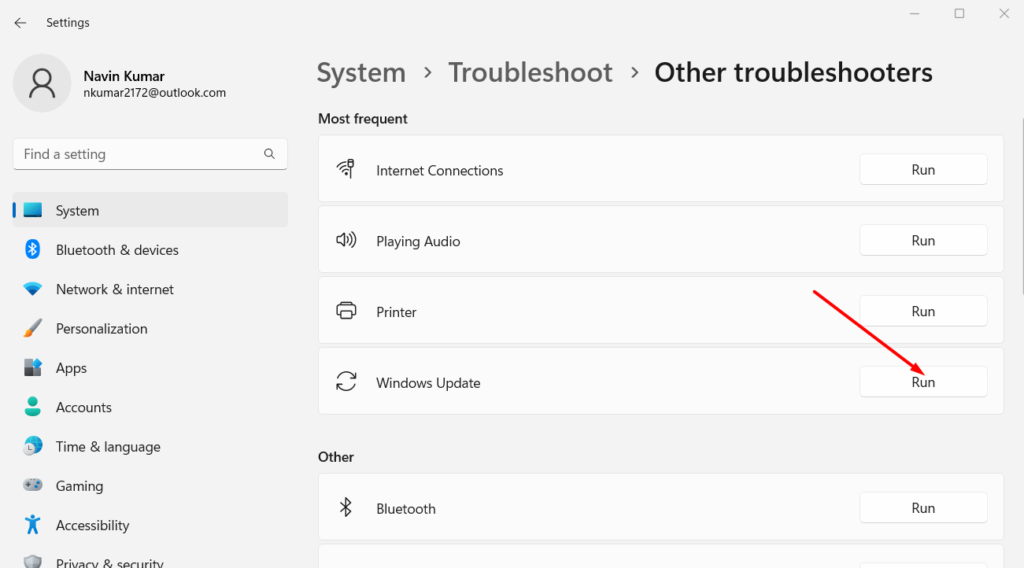Screen dimensions: 1024x568
Task: Open the Gaming settings section
Action: [80, 486]
